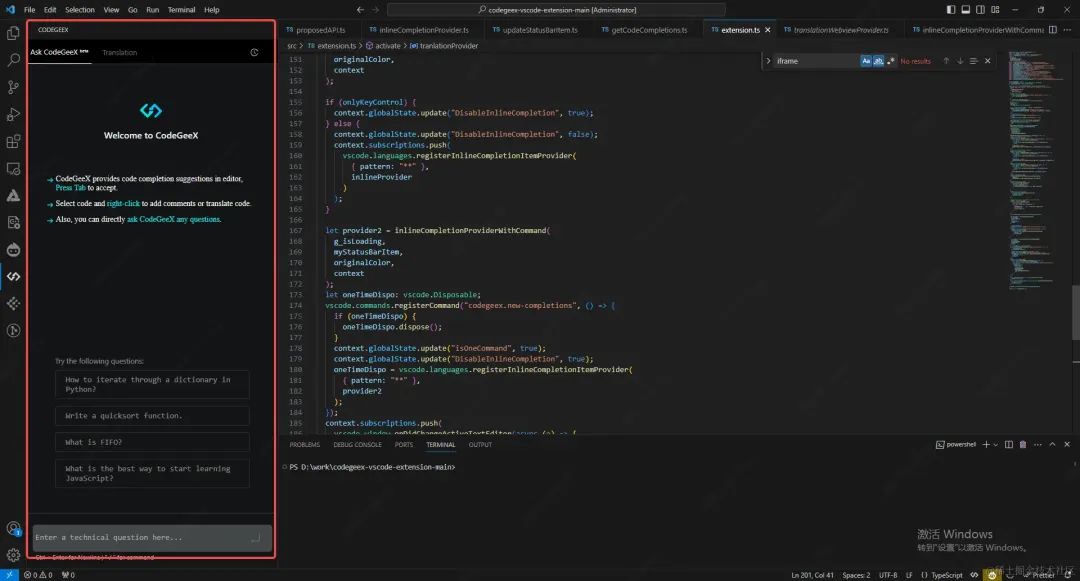
Task: Select the CodeGeeX activity bar icon
Action: [13, 277]
